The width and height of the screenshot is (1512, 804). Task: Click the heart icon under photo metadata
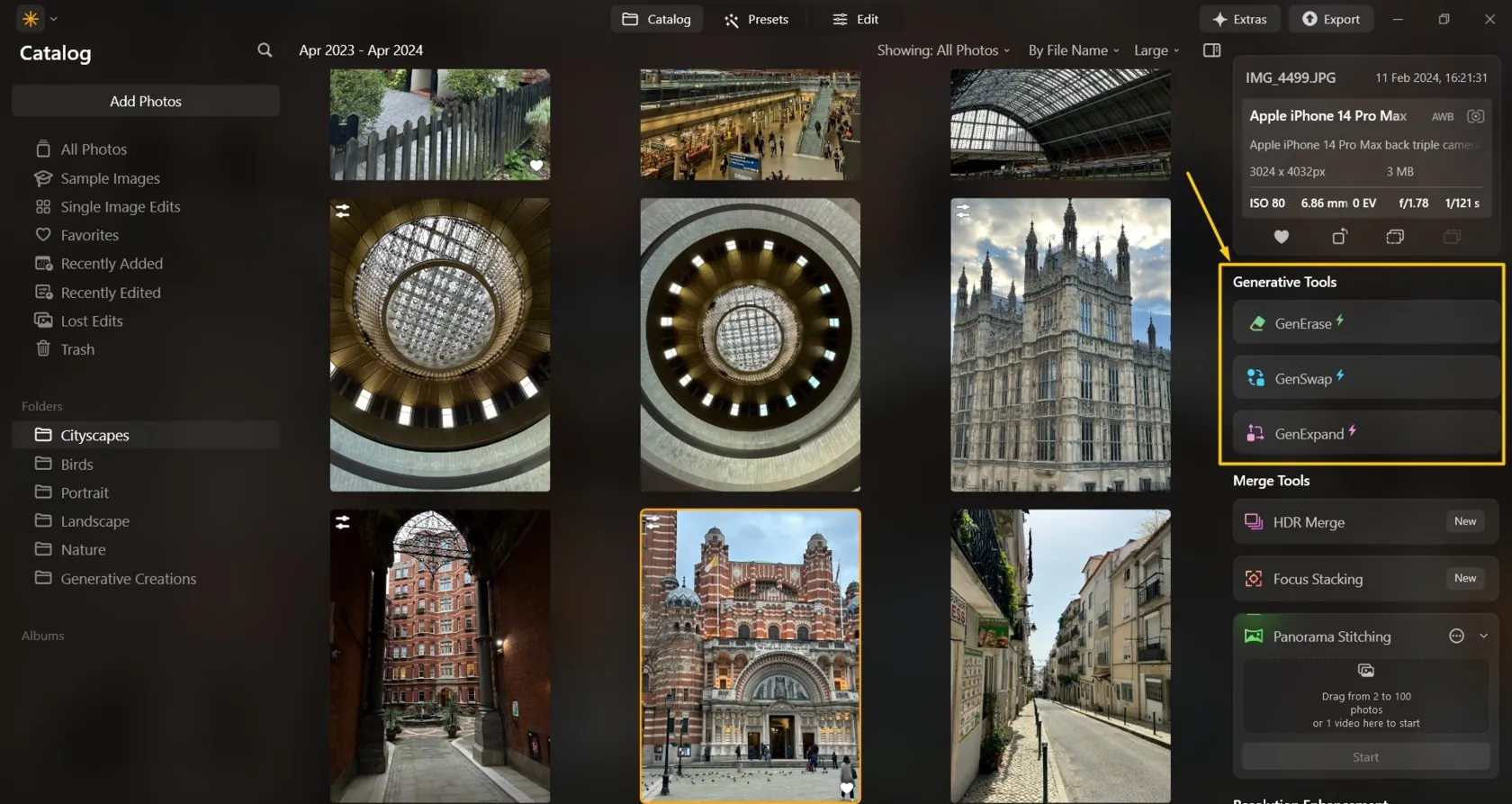click(x=1281, y=237)
